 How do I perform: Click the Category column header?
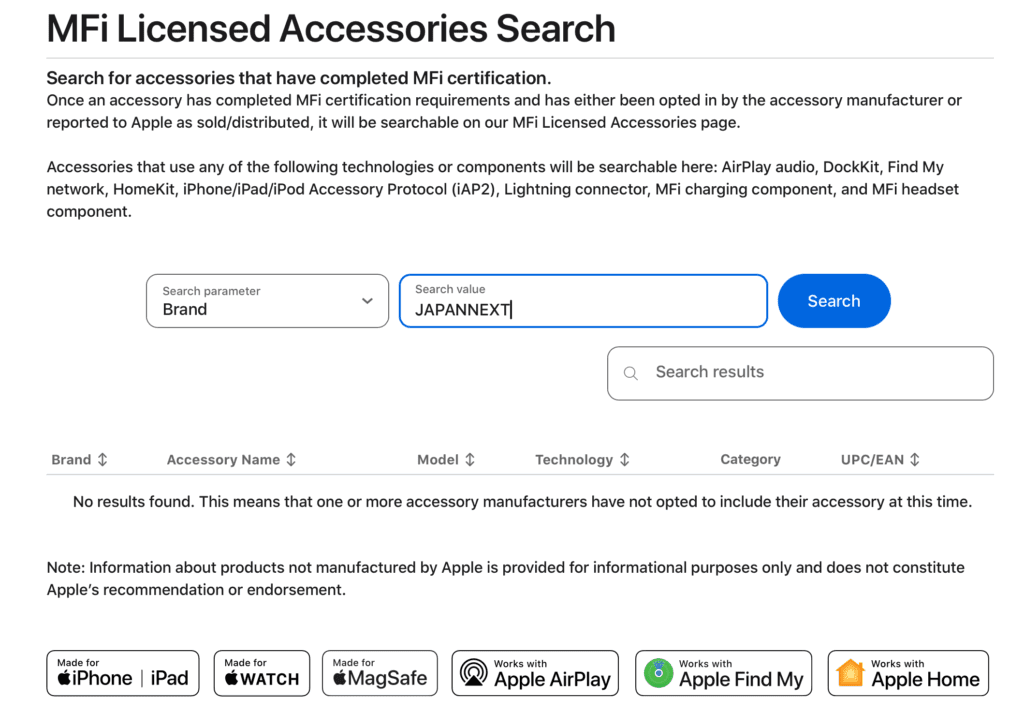coord(750,460)
